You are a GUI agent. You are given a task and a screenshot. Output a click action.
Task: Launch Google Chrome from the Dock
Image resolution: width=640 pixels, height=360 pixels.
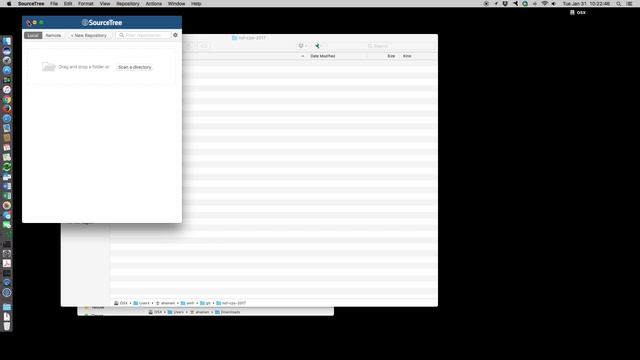(7, 99)
